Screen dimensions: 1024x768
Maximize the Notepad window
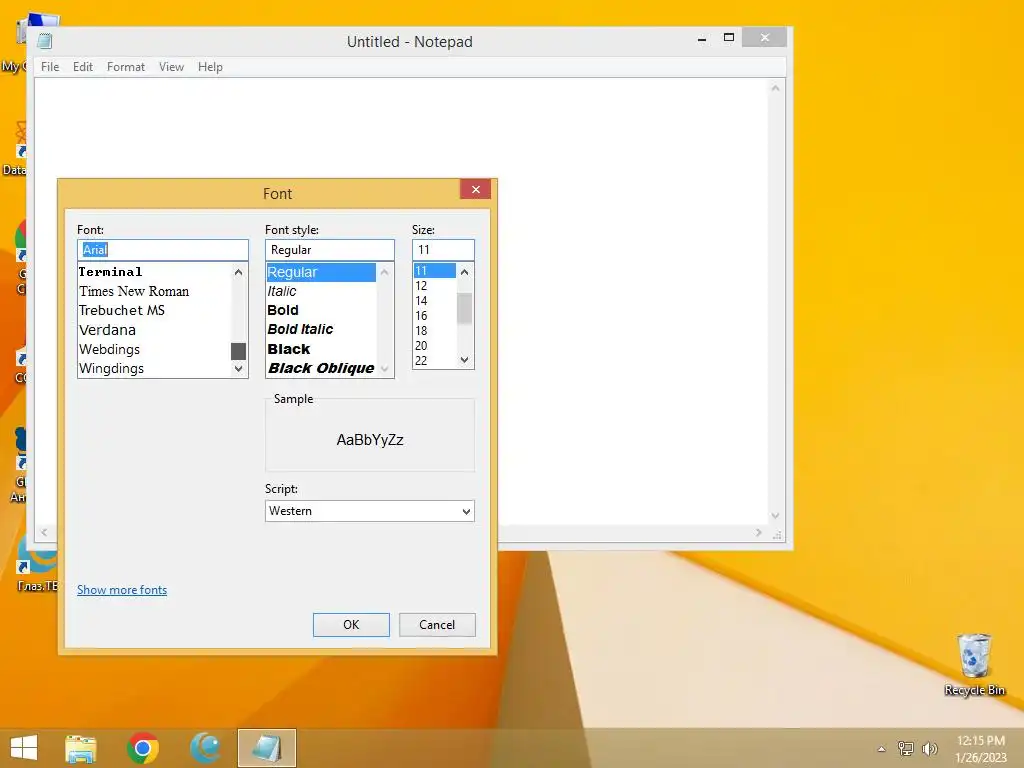point(729,38)
